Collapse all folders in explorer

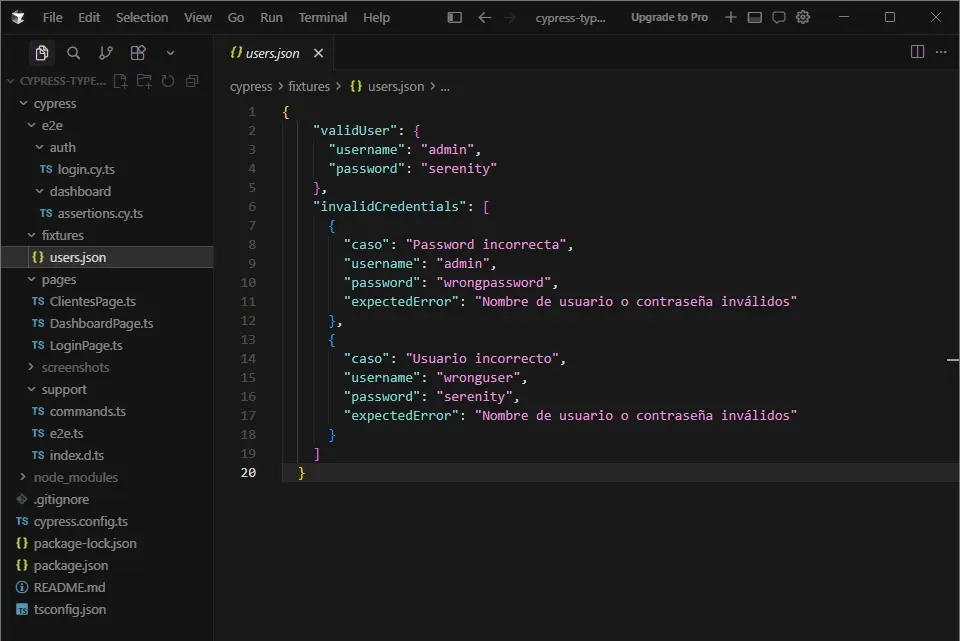click(192, 81)
